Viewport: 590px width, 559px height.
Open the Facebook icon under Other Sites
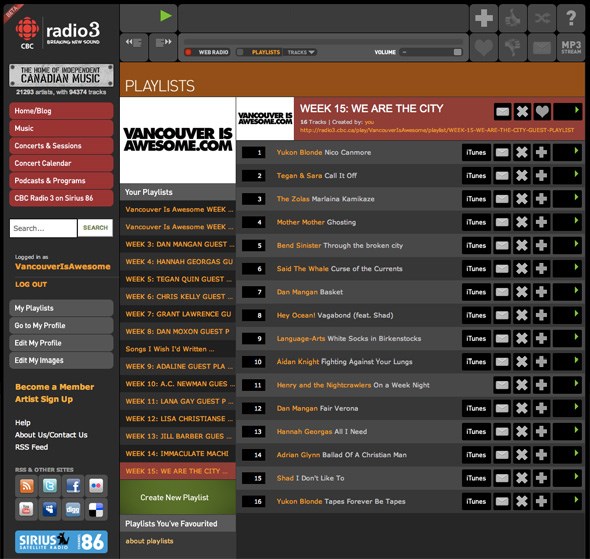click(73, 486)
